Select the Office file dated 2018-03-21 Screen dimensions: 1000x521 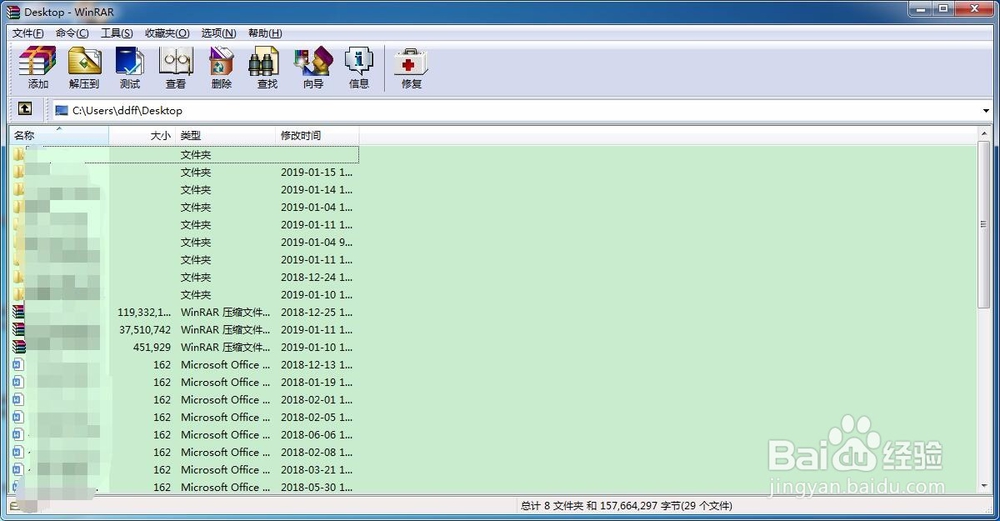click(x=184, y=469)
